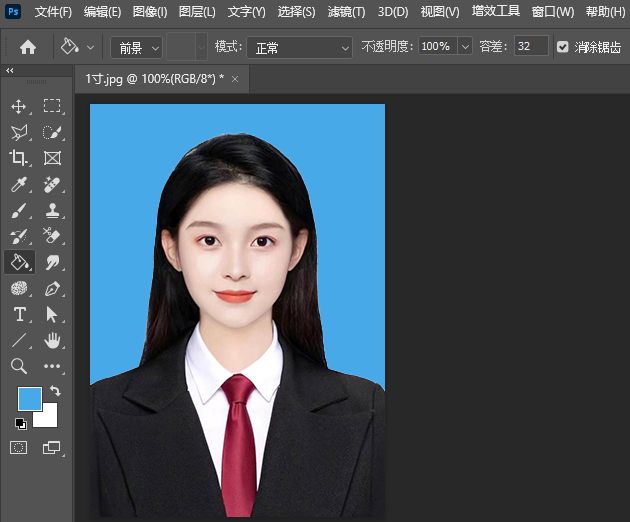Select the Crop tool
This screenshot has width=630, height=522.
point(19,158)
